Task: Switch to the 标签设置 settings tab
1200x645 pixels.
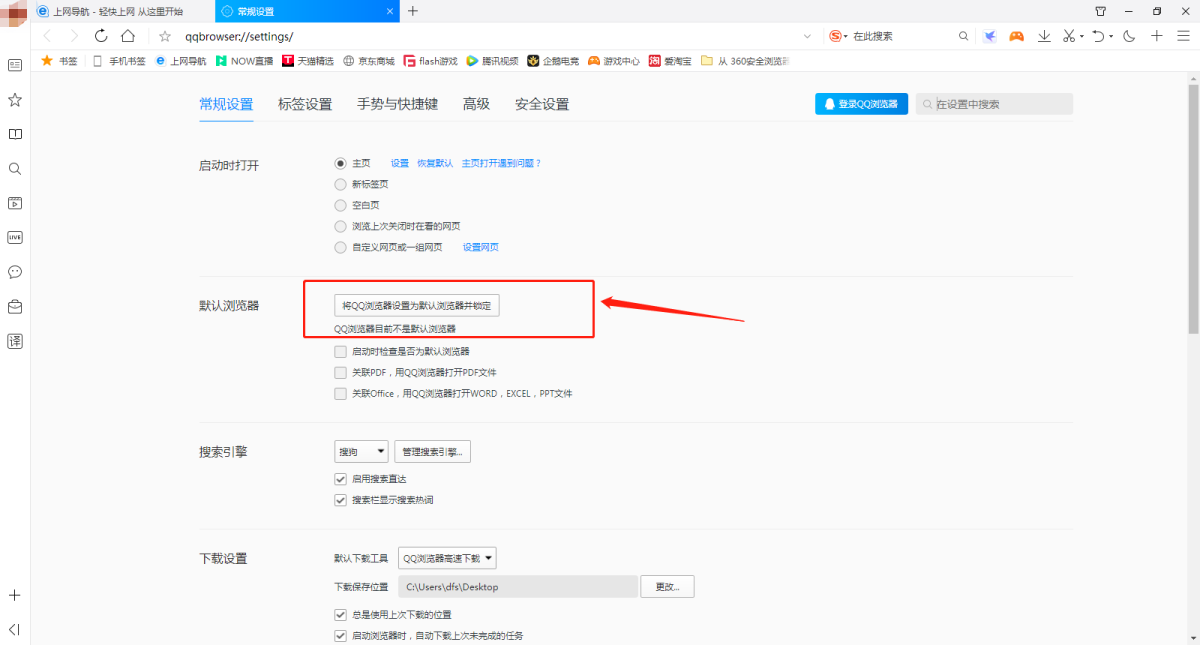Action: [305, 104]
